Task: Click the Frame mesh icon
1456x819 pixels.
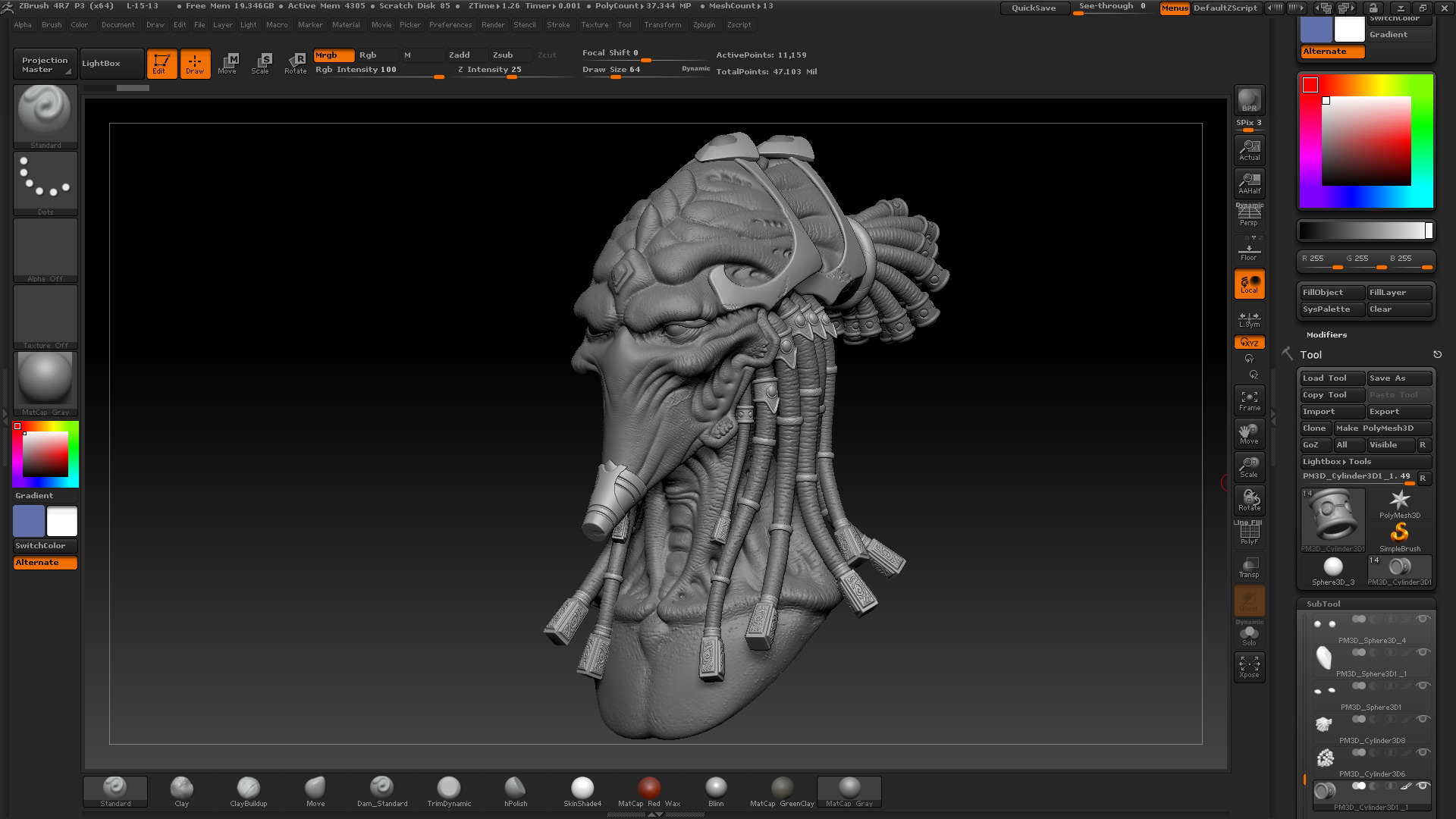Action: tap(1249, 400)
